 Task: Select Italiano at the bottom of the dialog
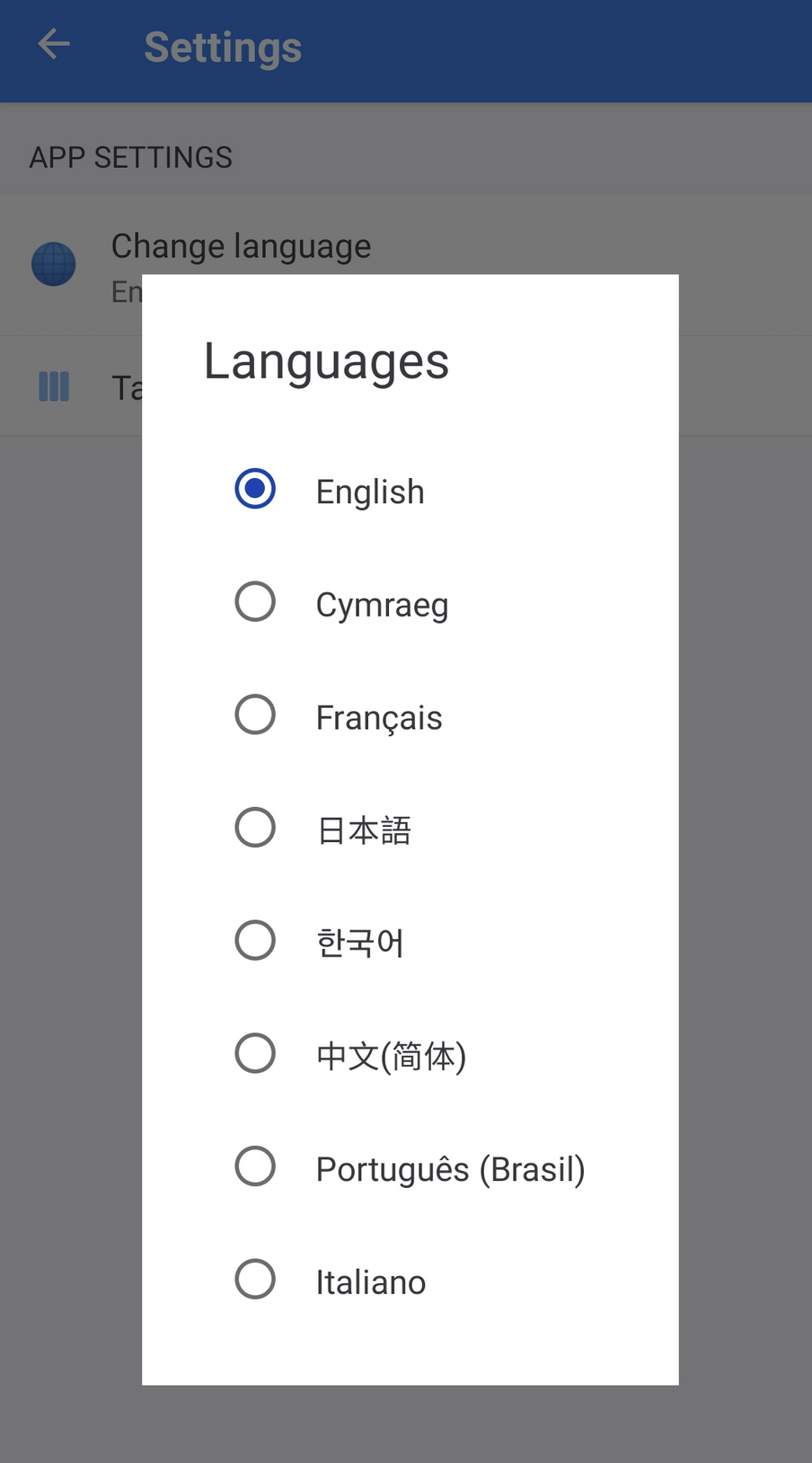pos(370,1280)
